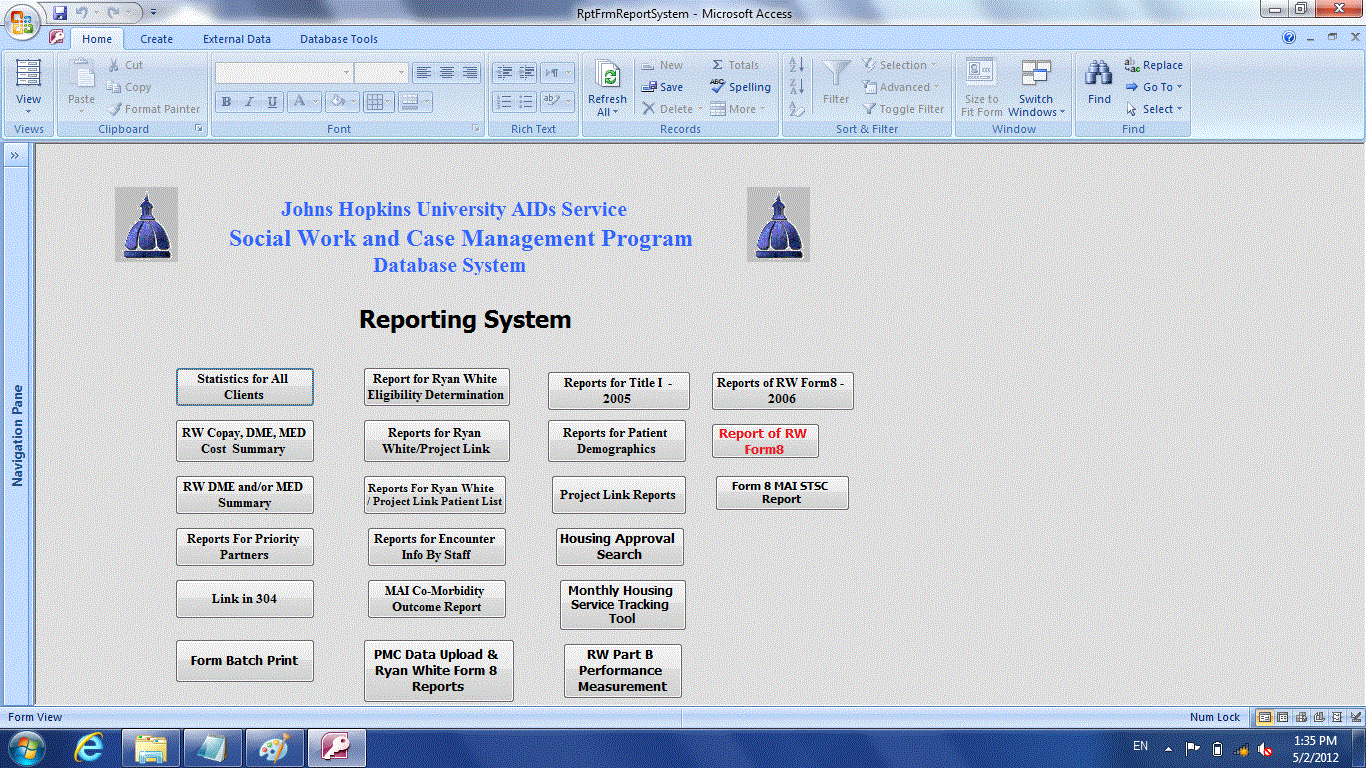Image resolution: width=1366 pixels, height=768 pixels.
Task: Click Toggle Filter in Sort & Filter
Action: pyautogui.click(x=904, y=109)
